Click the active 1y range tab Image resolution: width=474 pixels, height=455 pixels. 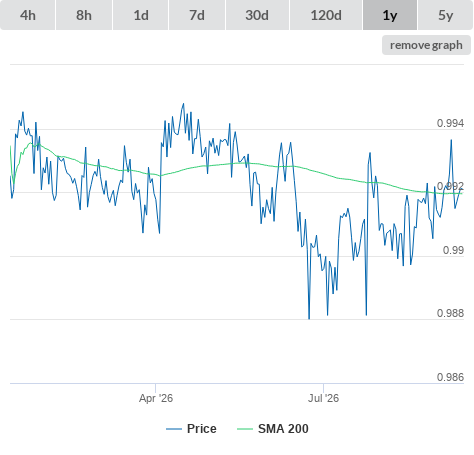pos(390,15)
